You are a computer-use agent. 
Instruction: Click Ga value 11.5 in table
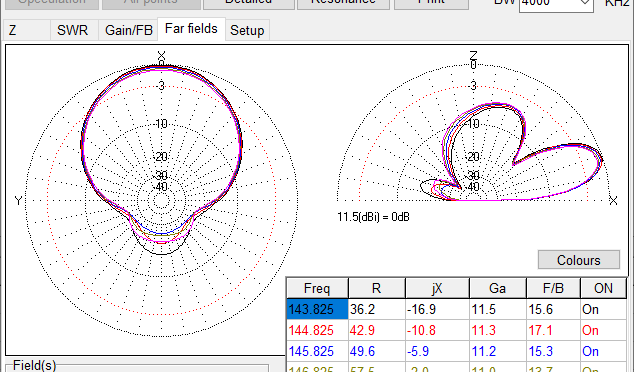497,309
